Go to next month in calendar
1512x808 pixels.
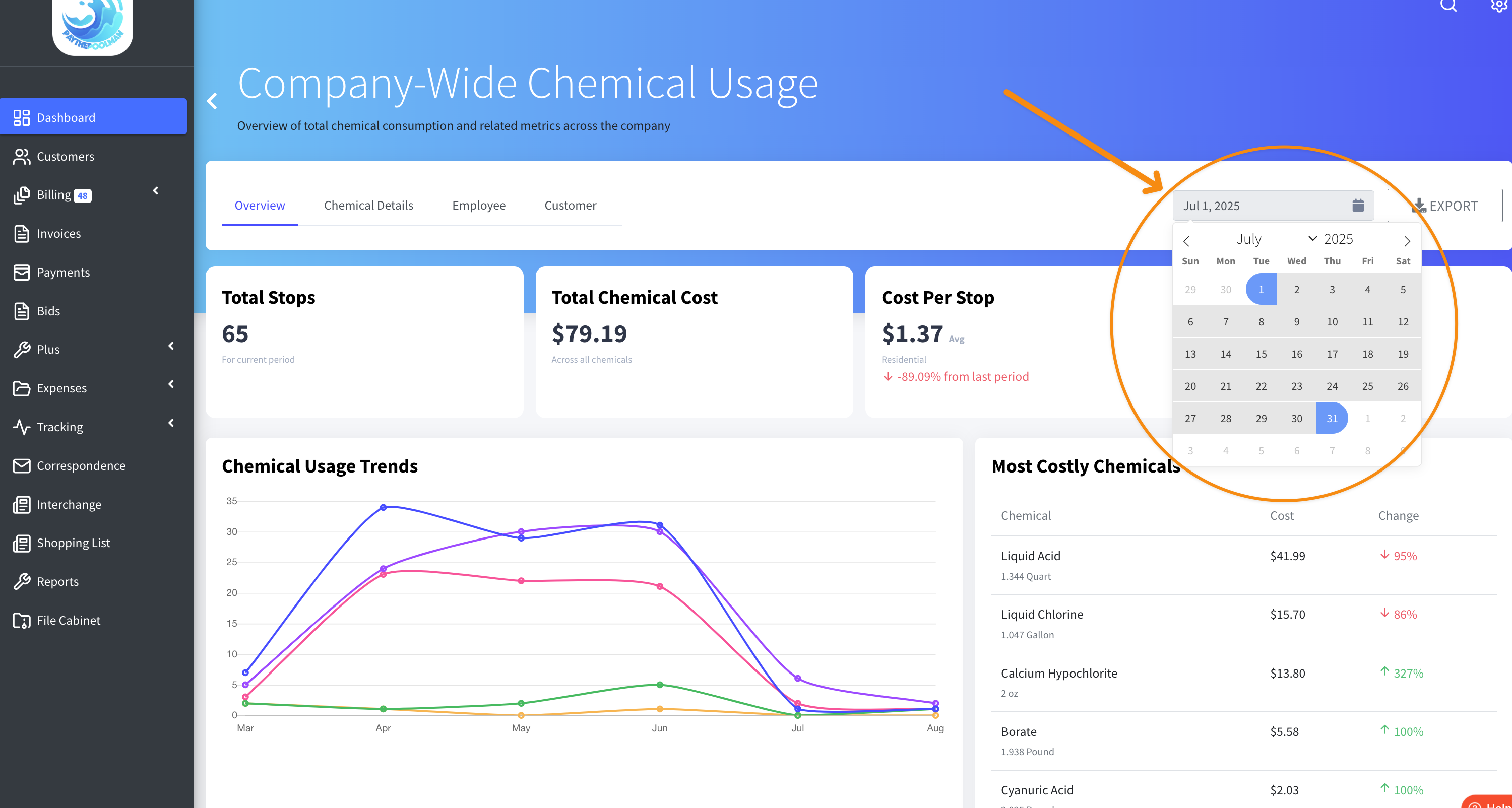pos(1406,241)
